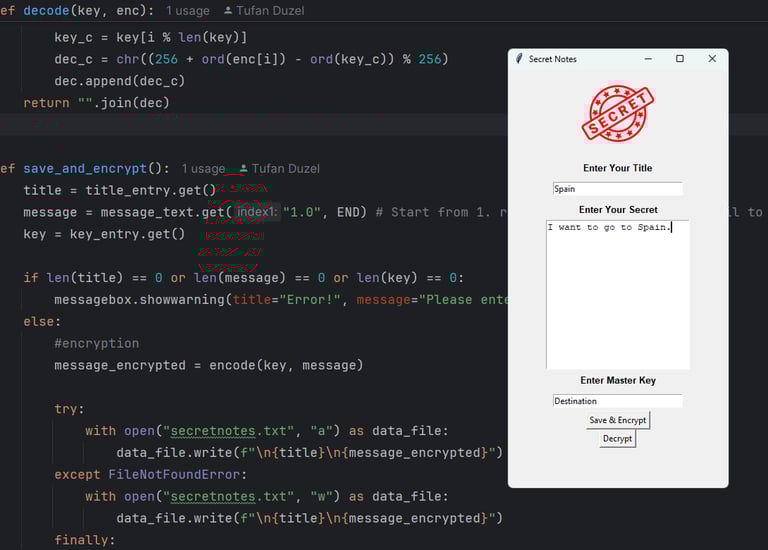This screenshot has height=550, width=768.
Task: Click the Decrypt button
Action: coord(617,438)
